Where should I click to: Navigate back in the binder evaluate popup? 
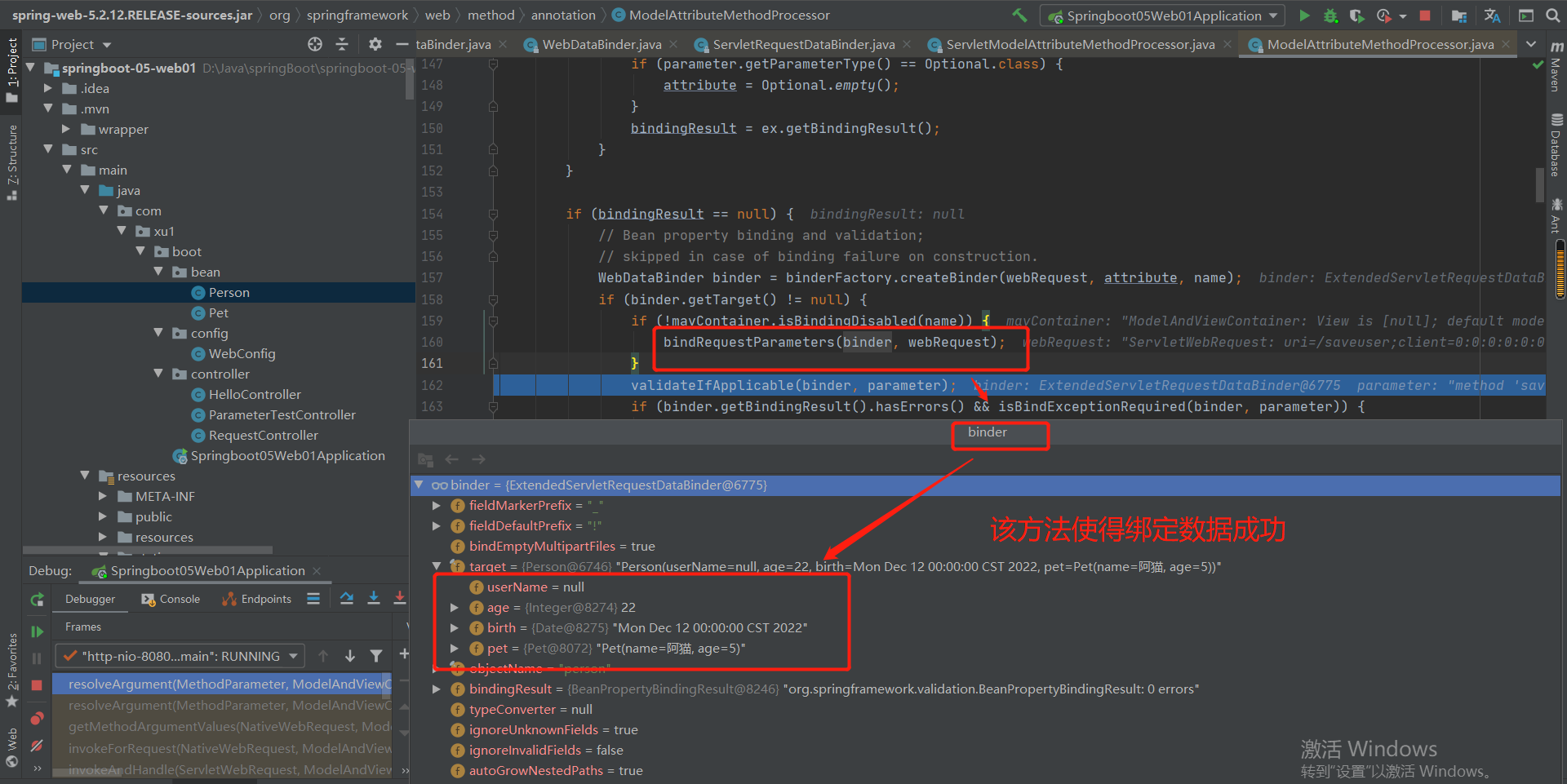pyautogui.click(x=452, y=459)
